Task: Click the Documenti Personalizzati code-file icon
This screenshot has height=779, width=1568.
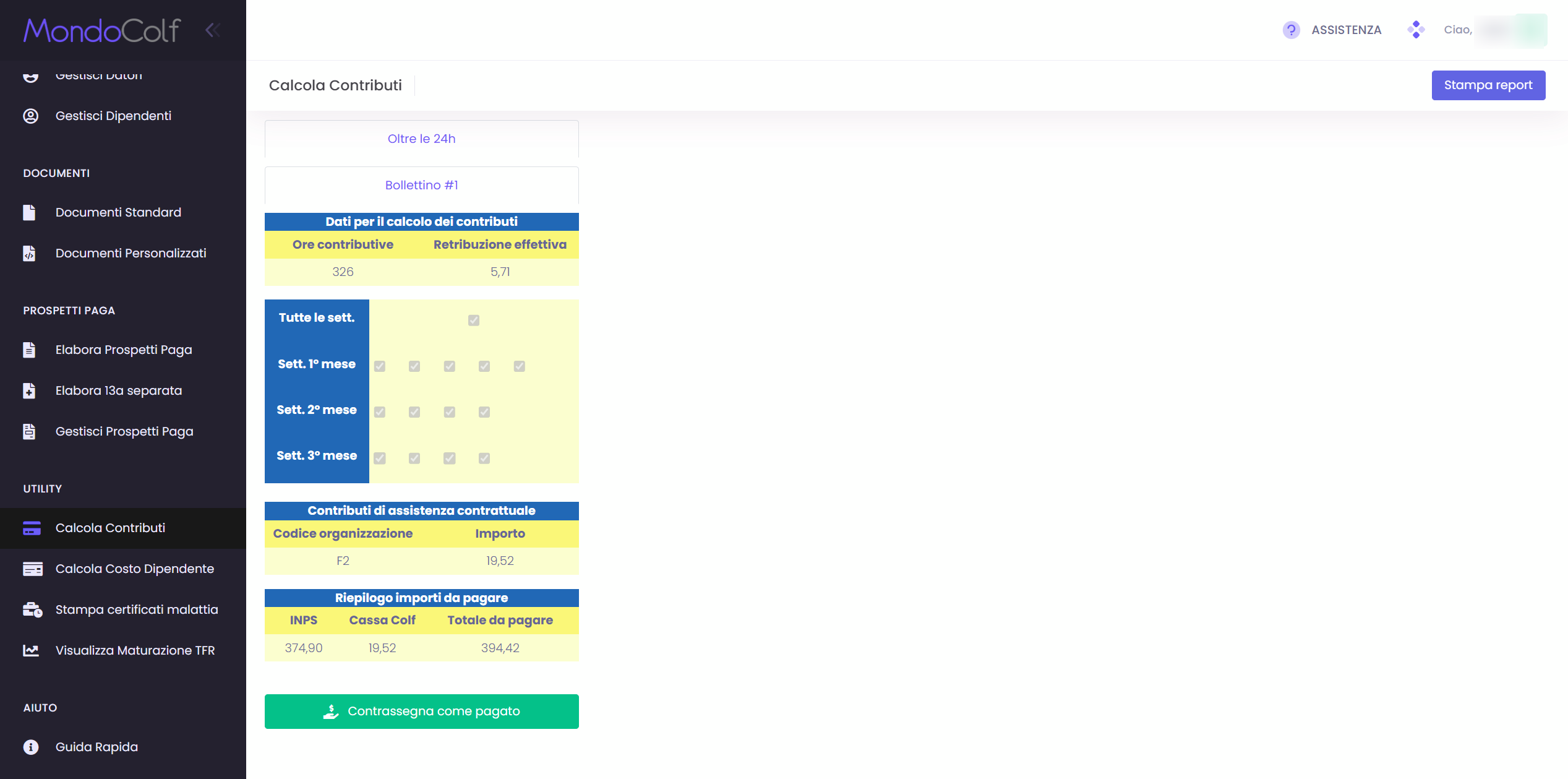Action: coord(29,253)
